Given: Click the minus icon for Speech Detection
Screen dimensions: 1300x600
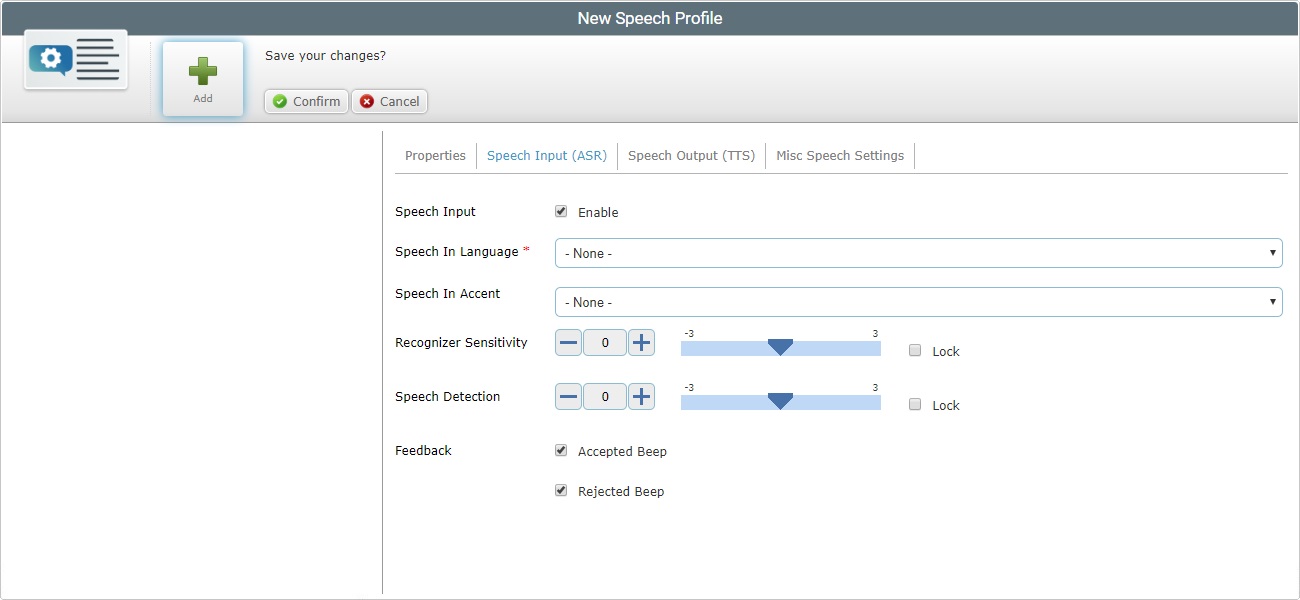Looking at the screenshot, I should tap(568, 396).
